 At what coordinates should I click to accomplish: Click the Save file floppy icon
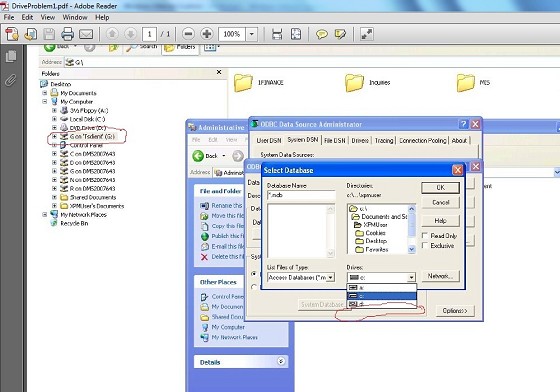point(49,34)
